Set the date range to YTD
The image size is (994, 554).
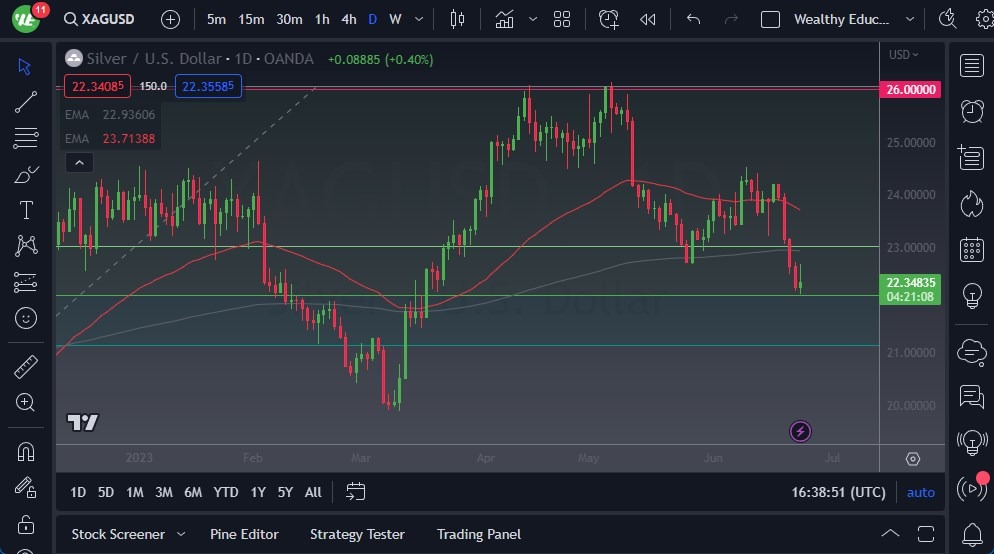226,492
